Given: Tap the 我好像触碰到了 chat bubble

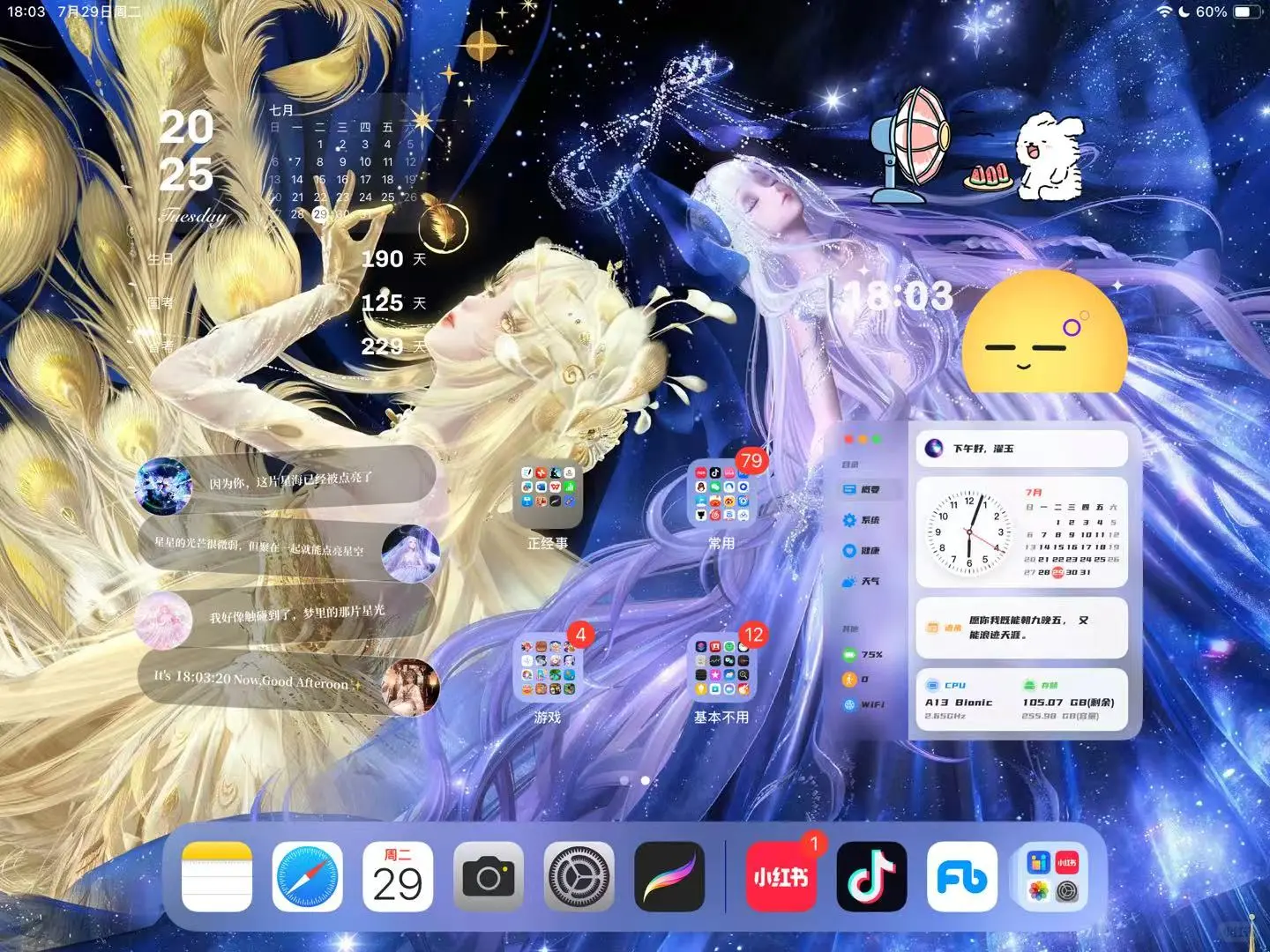Looking at the screenshot, I should coord(287,615).
